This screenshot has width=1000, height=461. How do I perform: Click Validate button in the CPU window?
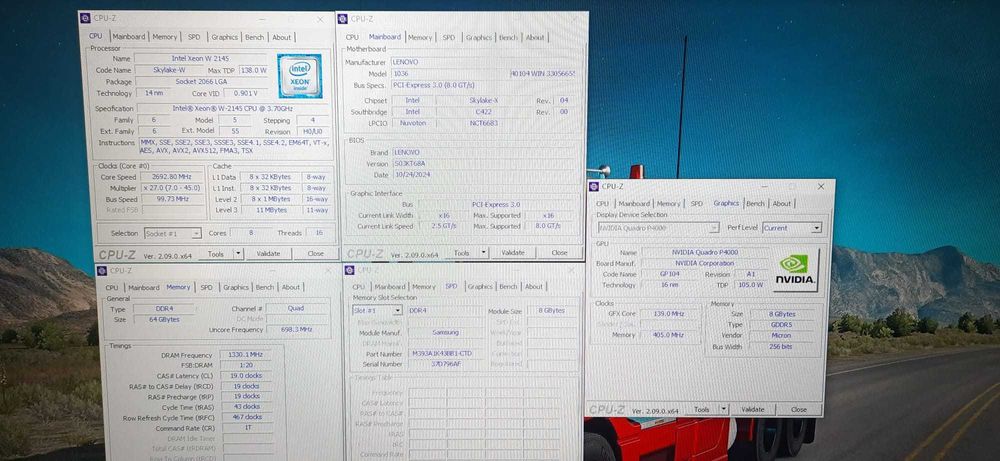[268, 253]
